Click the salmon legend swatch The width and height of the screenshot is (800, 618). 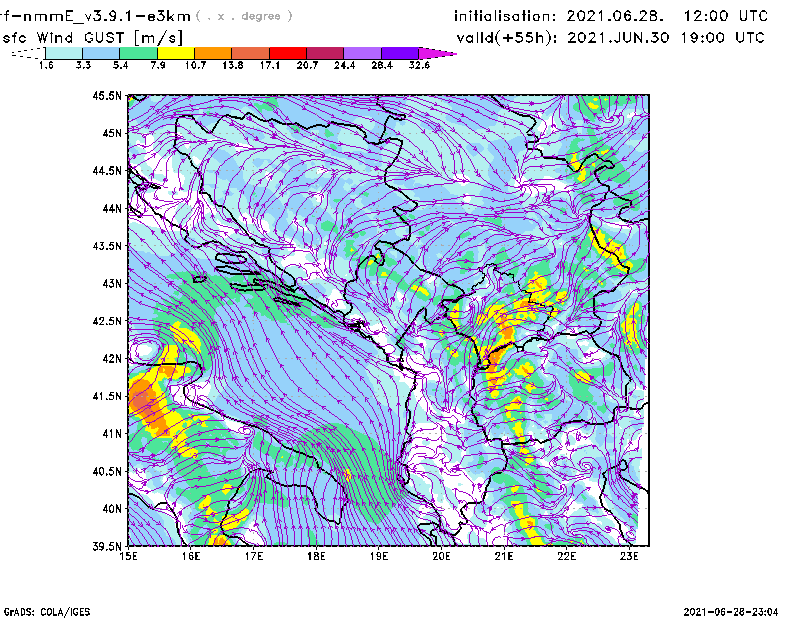251,53
